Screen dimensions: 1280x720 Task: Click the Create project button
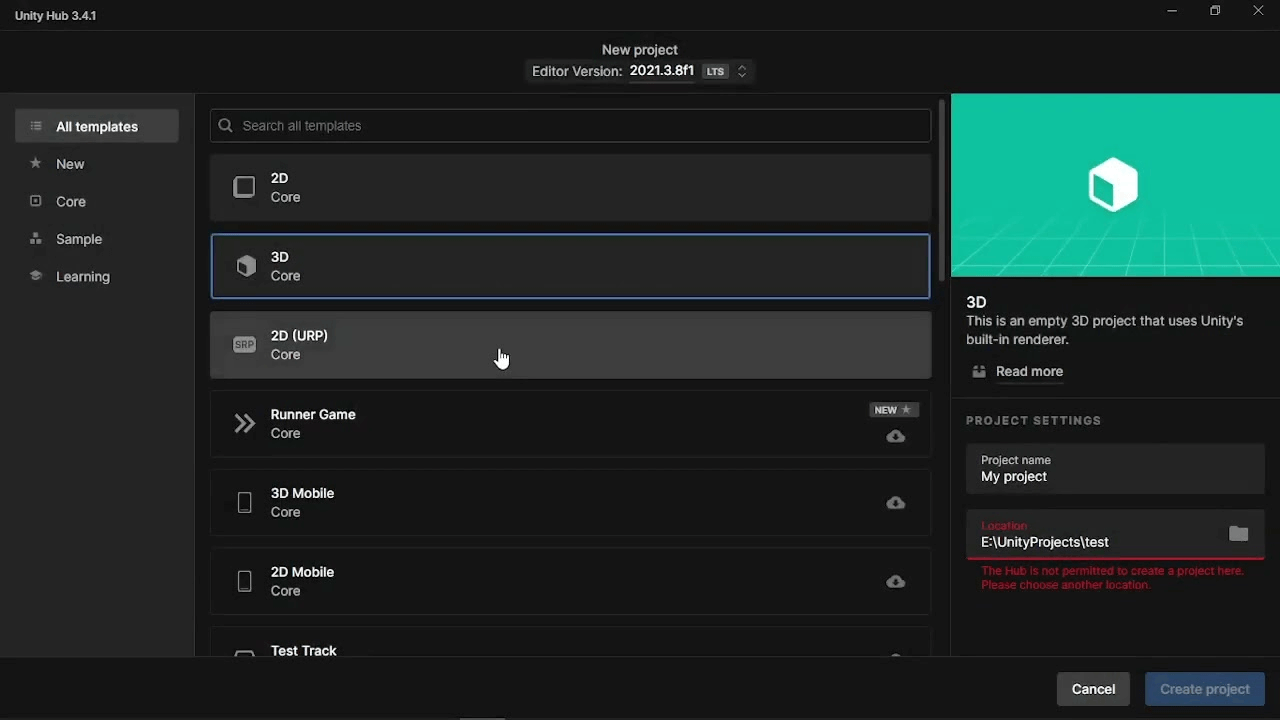click(1204, 689)
